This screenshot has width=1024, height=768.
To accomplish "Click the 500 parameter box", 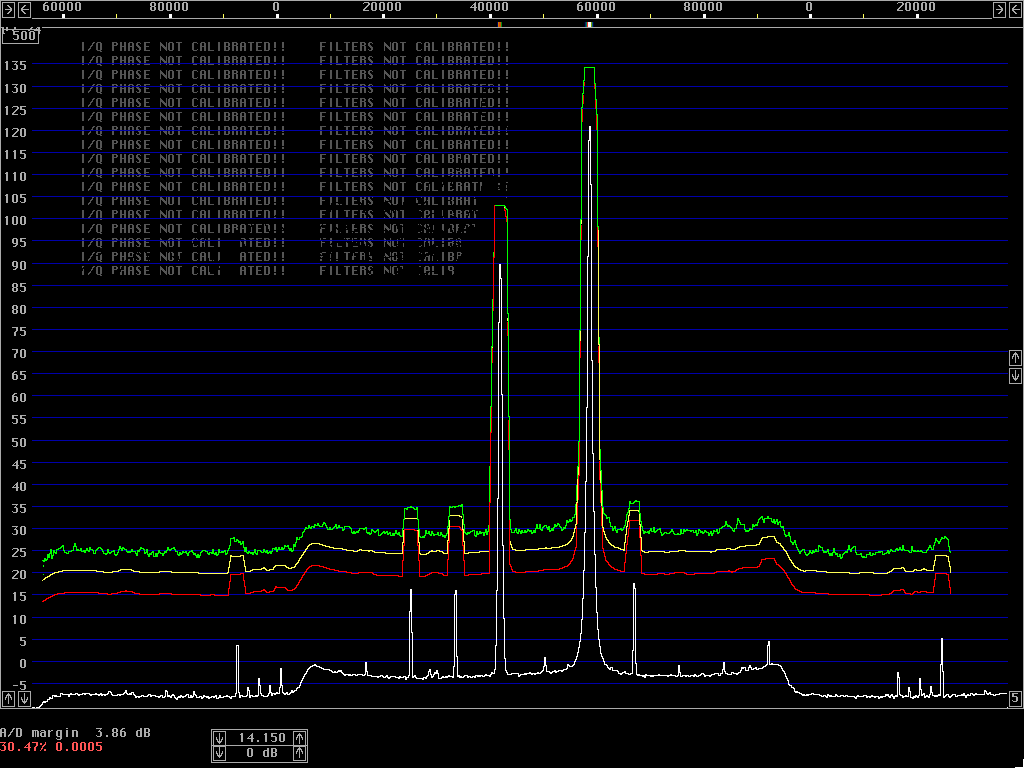I will [x=20, y=36].
